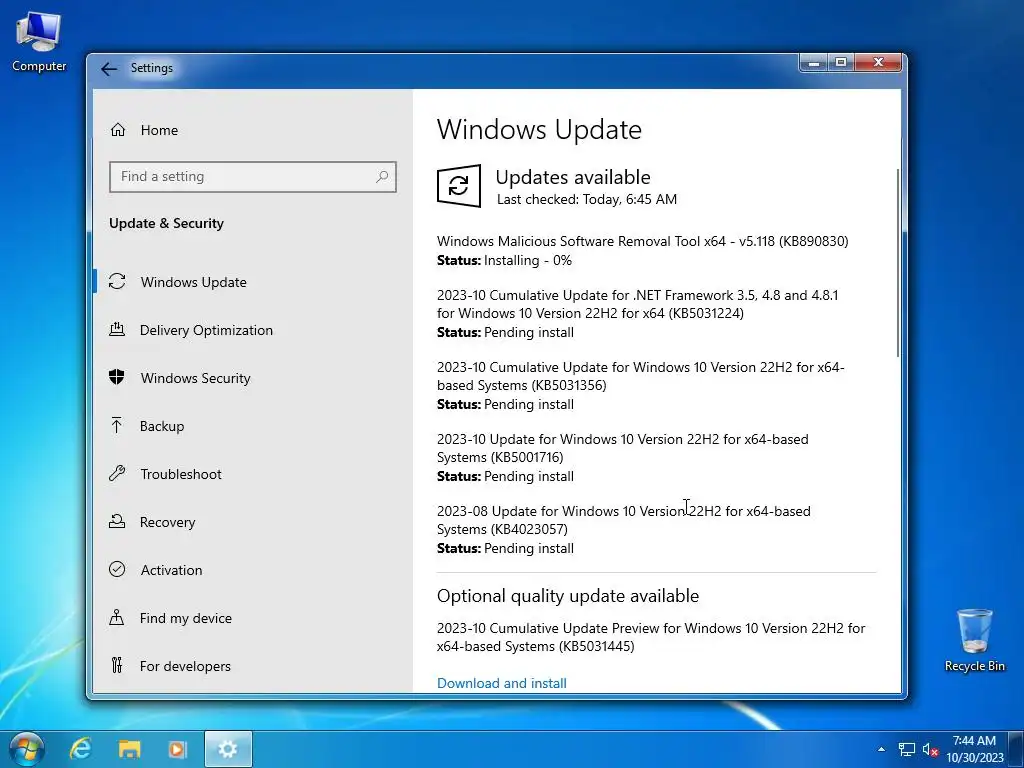Click the Windows Update sync icon in sidebar

click(118, 281)
